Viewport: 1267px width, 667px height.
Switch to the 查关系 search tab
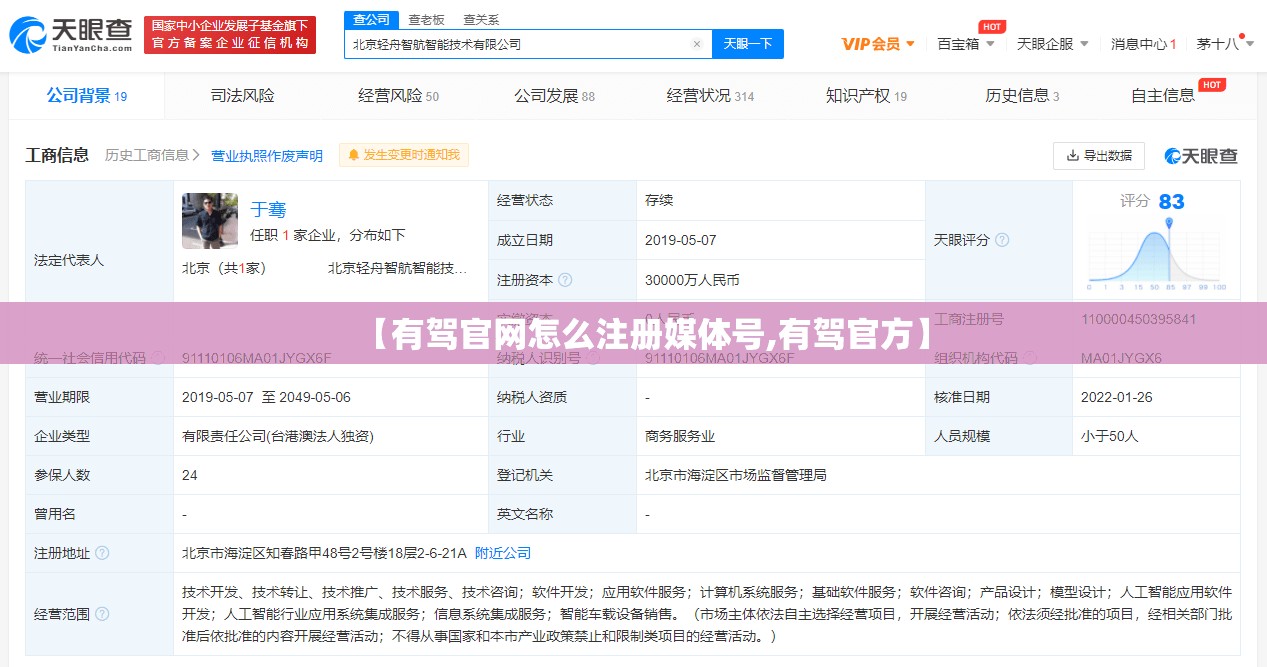[481, 20]
